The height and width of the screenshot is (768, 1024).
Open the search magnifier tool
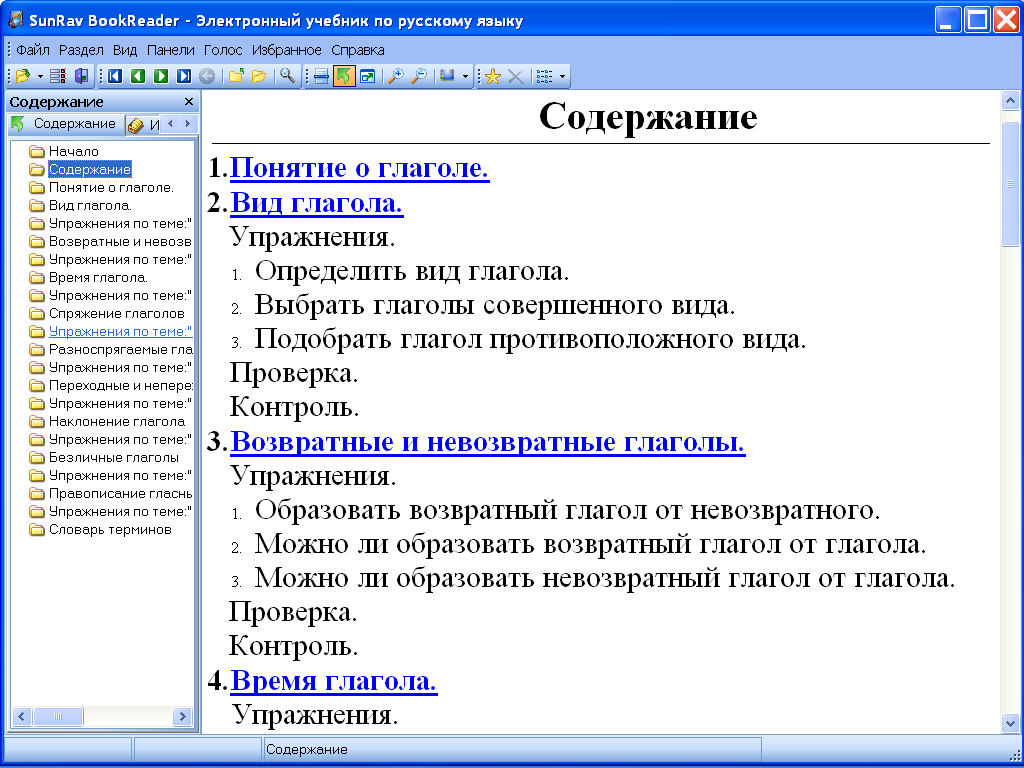tap(287, 76)
